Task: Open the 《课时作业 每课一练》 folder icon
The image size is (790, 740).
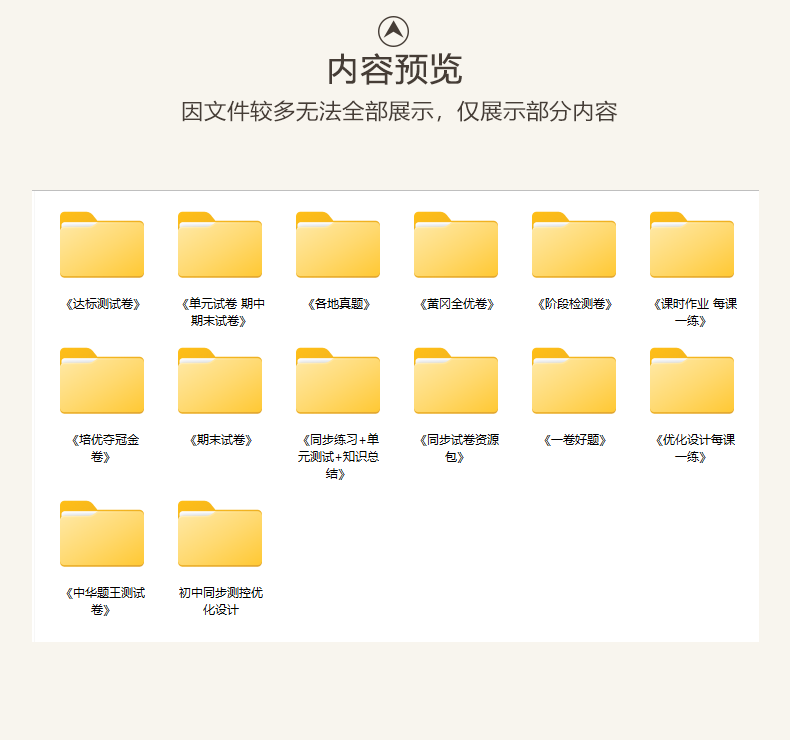Action: pos(692,245)
